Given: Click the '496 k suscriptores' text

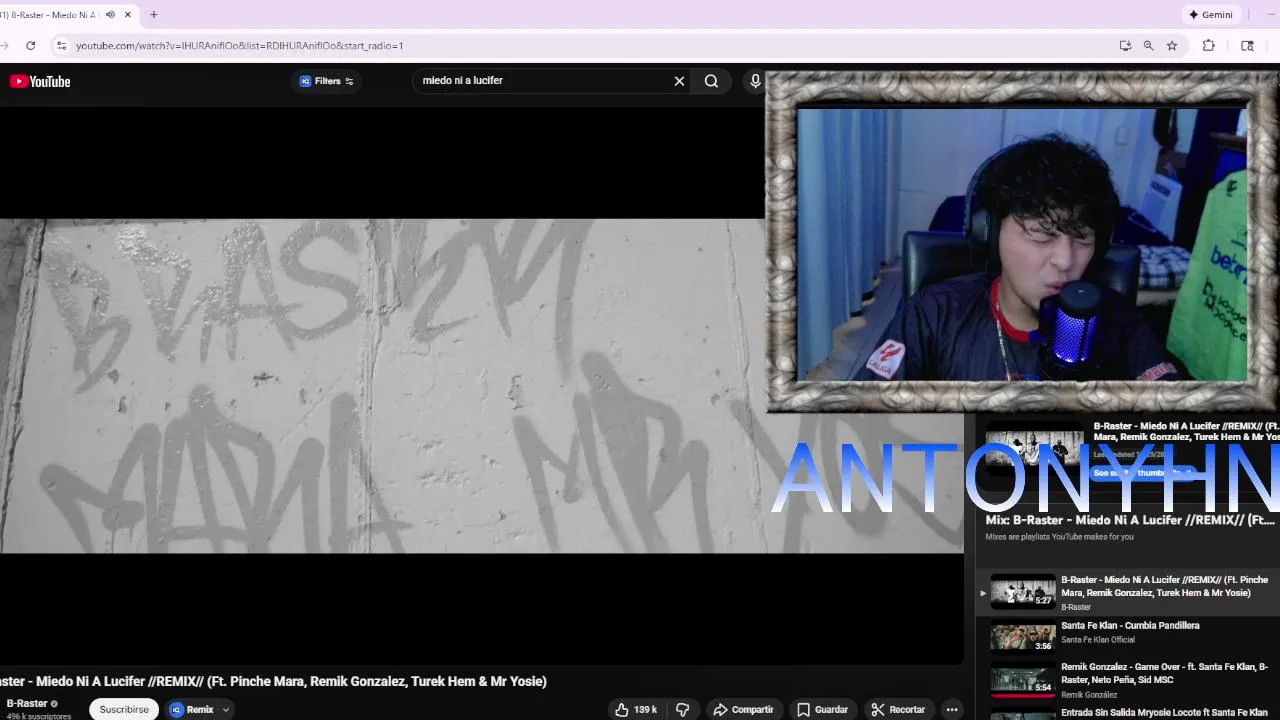Looking at the screenshot, I should point(39,716).
